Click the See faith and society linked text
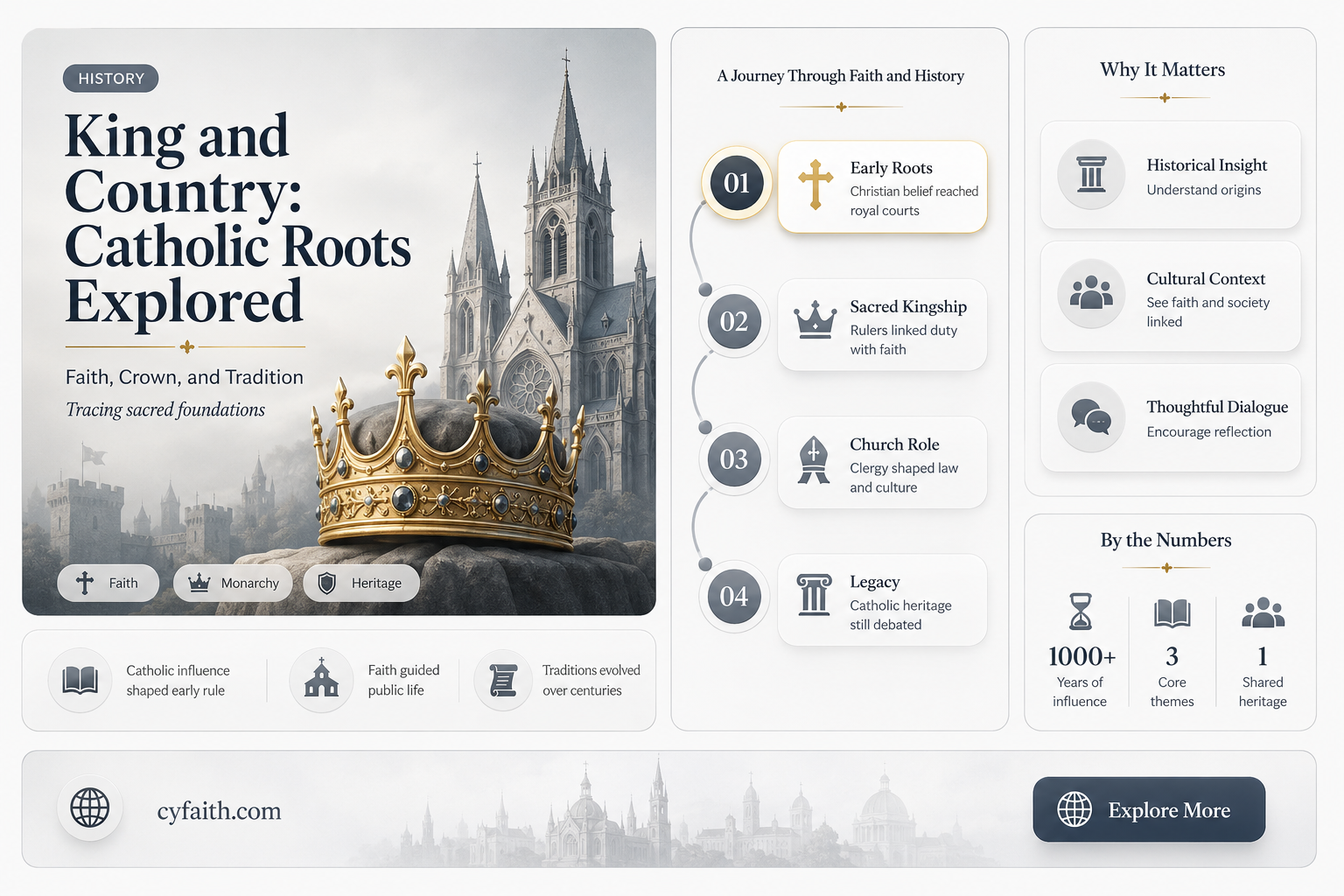The image size is (1344, 896). point(1207,312)
